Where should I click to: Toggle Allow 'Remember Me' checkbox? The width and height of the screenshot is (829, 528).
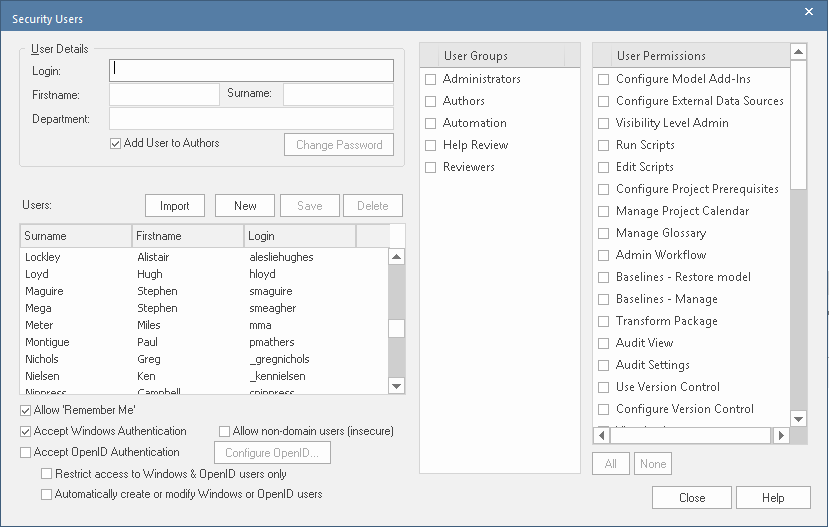[x=26, y=410]
